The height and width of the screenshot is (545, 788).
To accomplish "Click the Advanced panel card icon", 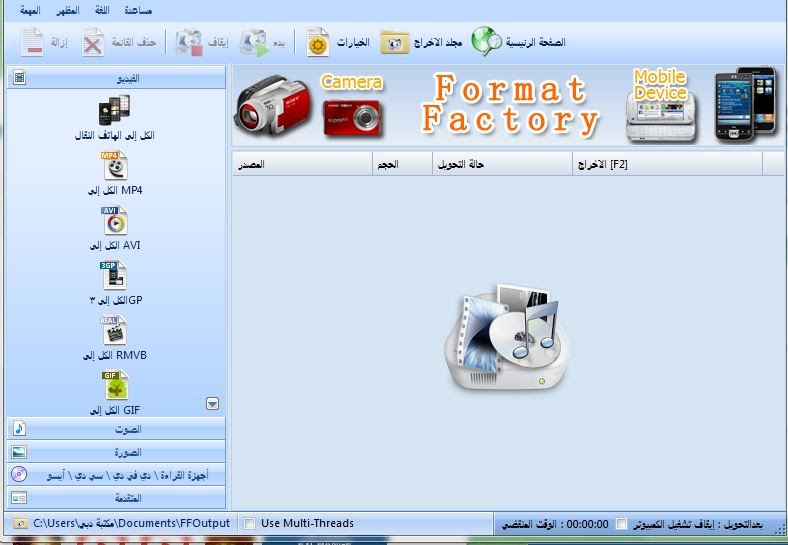I will pos(19,498).
